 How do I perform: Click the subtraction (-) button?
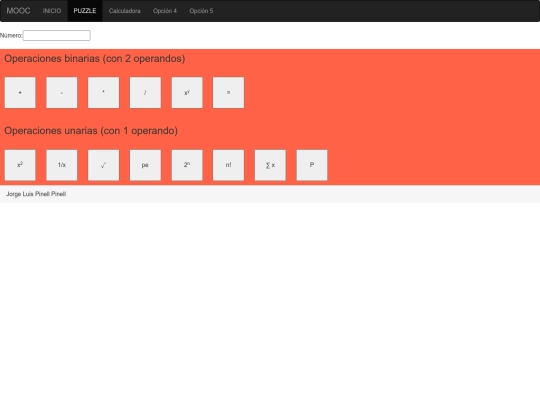pos(62,93)
